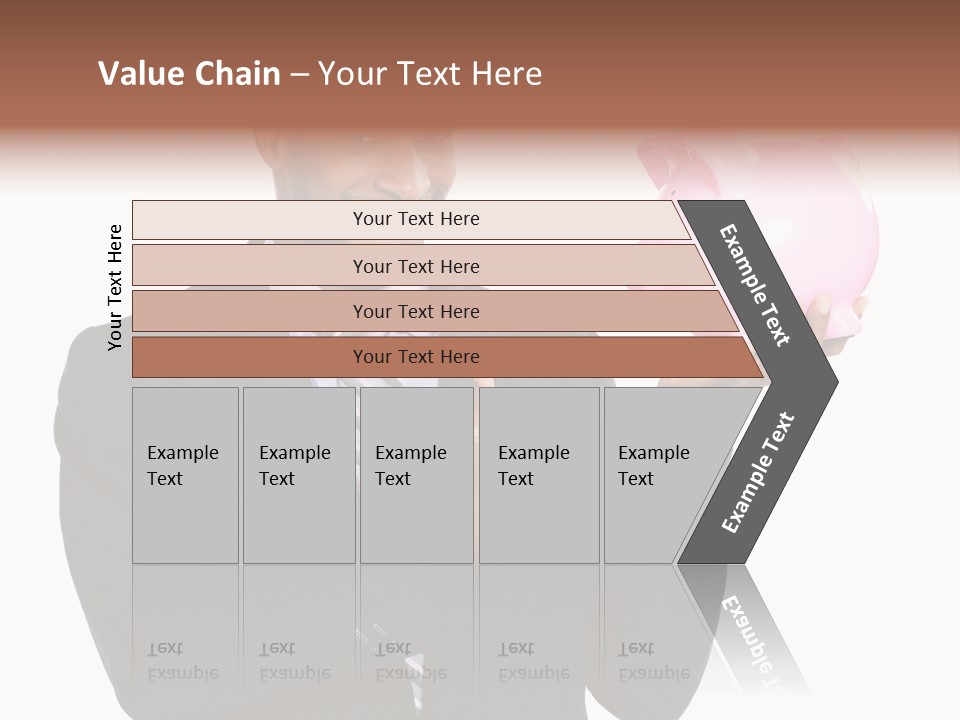Select the third 'Your Text Here' bar
Screen dimensions: 960x720
[435, 311]
